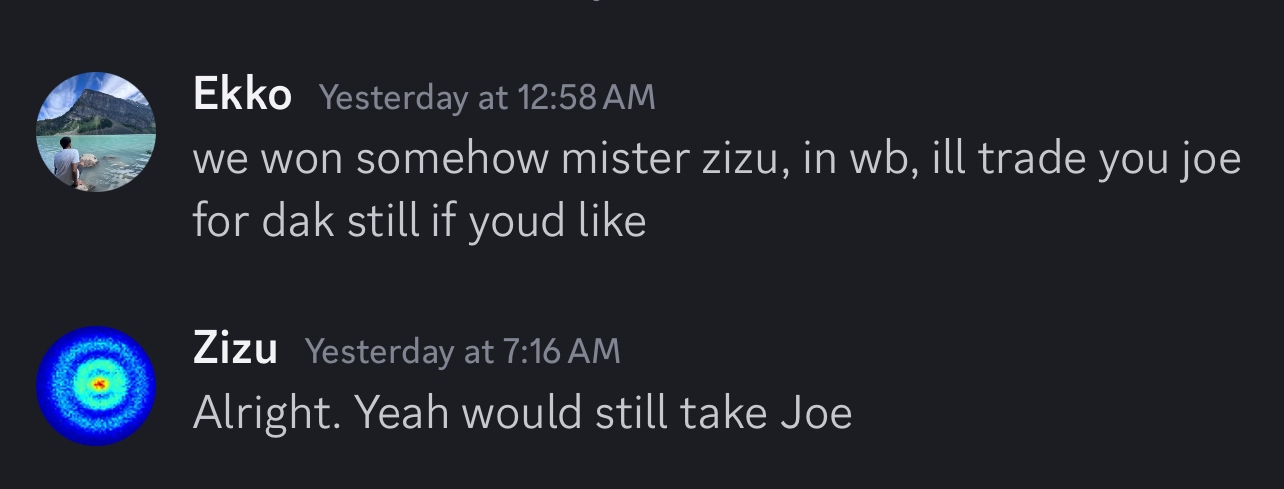Select Ekko's message beginning "we won somehow"
The image size is (1284, 489).
[716, 160]
